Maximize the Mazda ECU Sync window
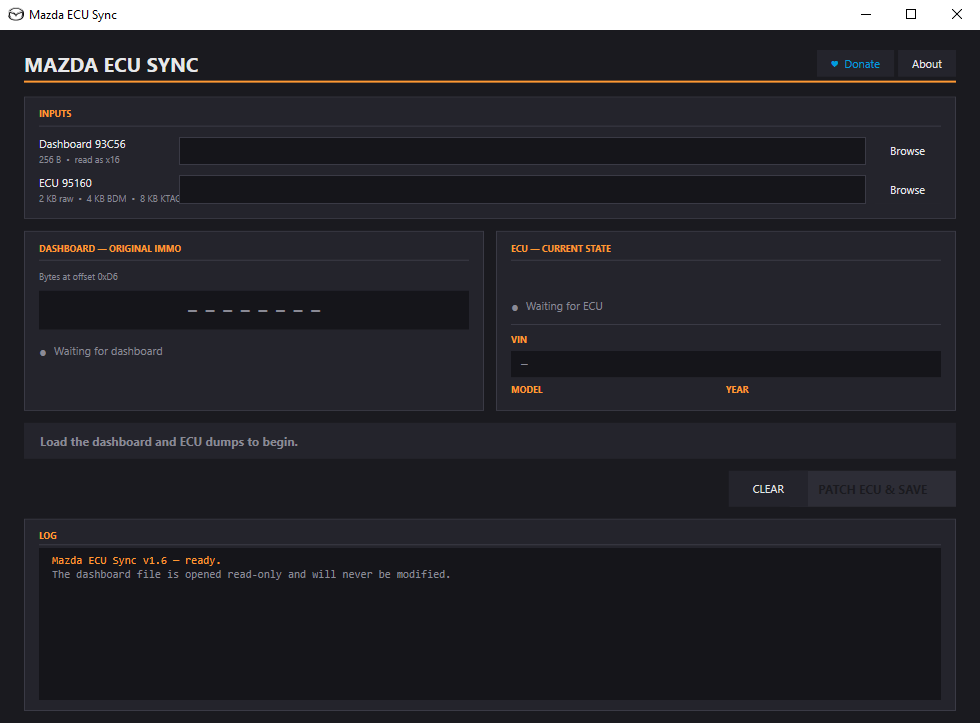This screenshot has width=980, height=723. [911, 14]
